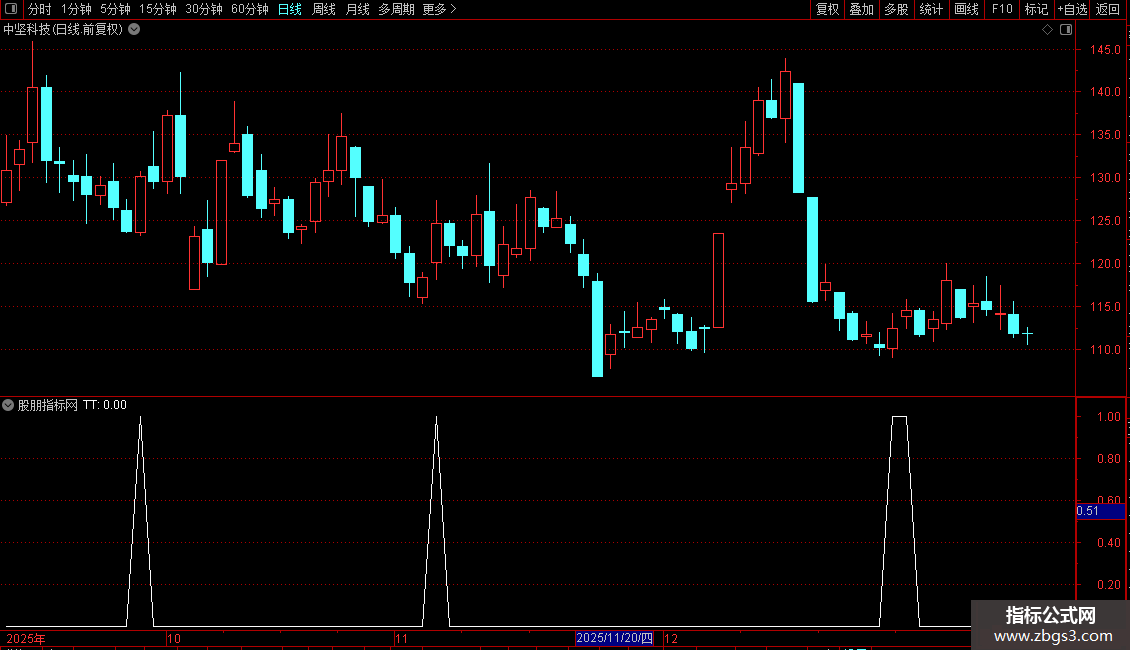Toggle the side panel icon at top-left
Image resolution: width=1130 pixels, height=650 pixels.
[x=11, y=9]
